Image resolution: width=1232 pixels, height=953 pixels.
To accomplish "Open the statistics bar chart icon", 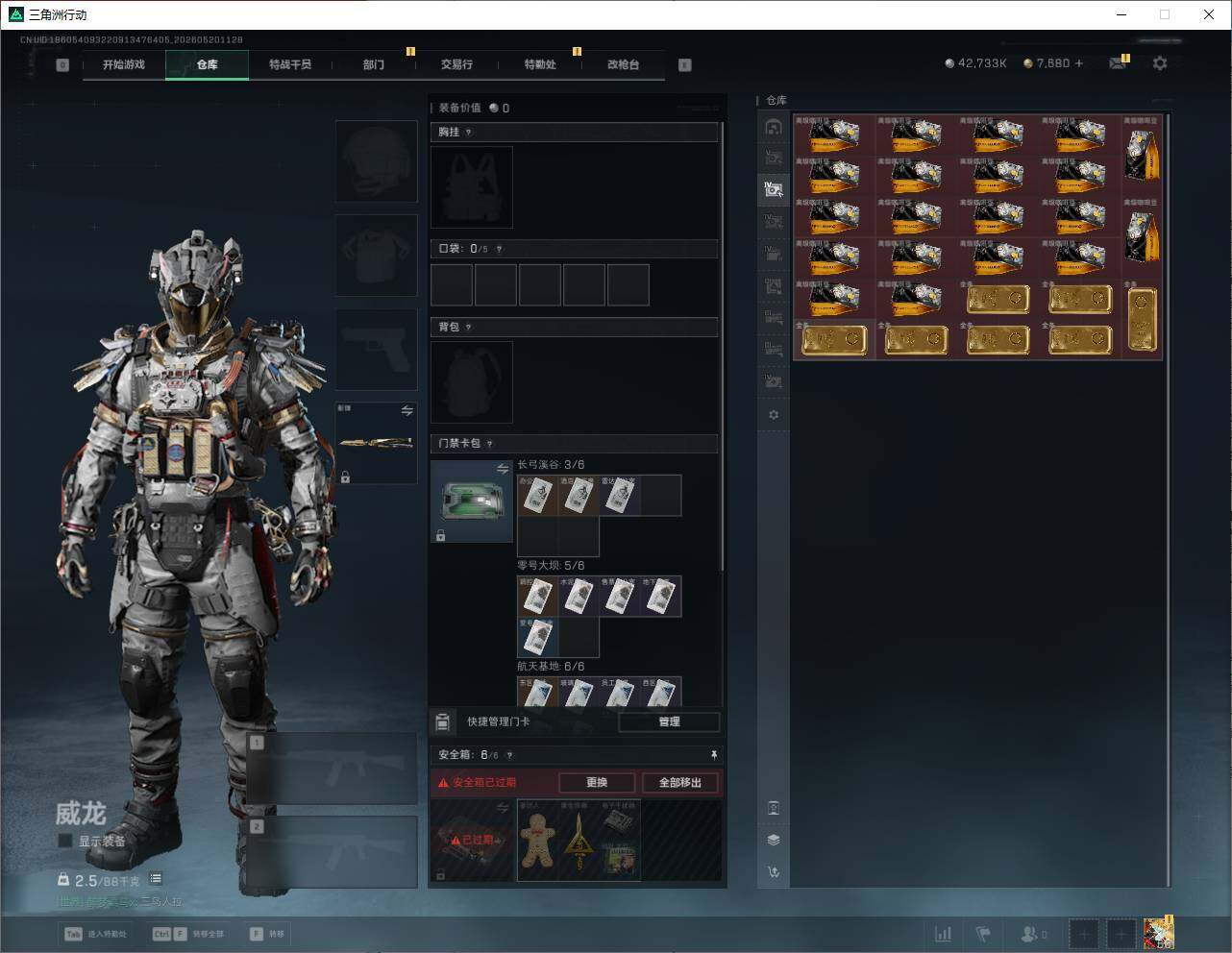I will 944,934.
